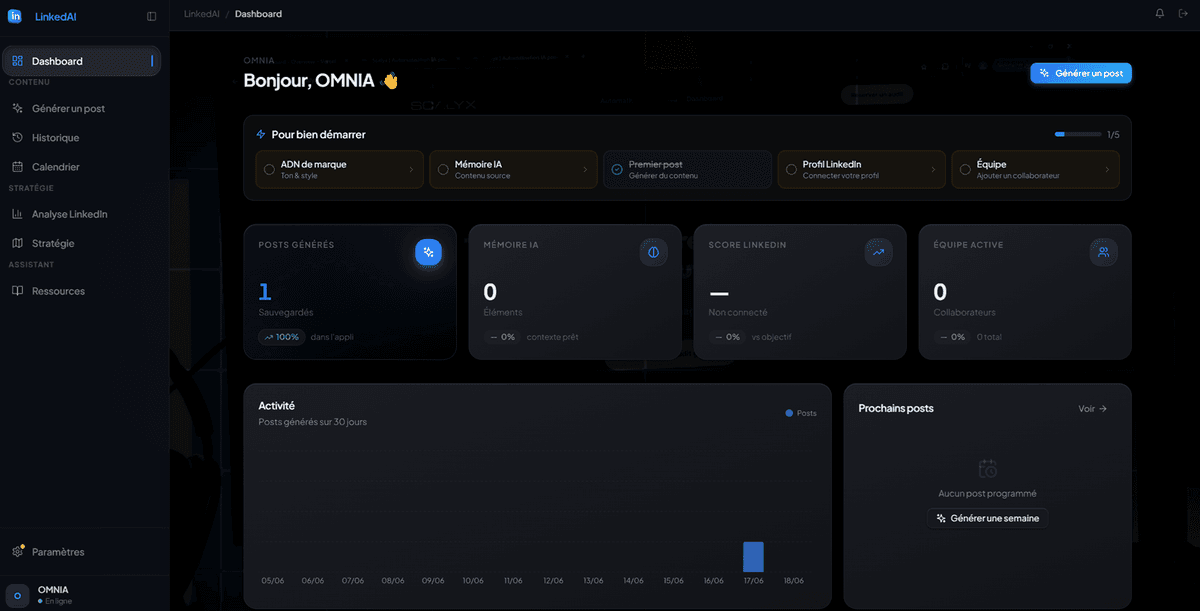
Task: Open the Historique menu item
Action: [81, 137]
